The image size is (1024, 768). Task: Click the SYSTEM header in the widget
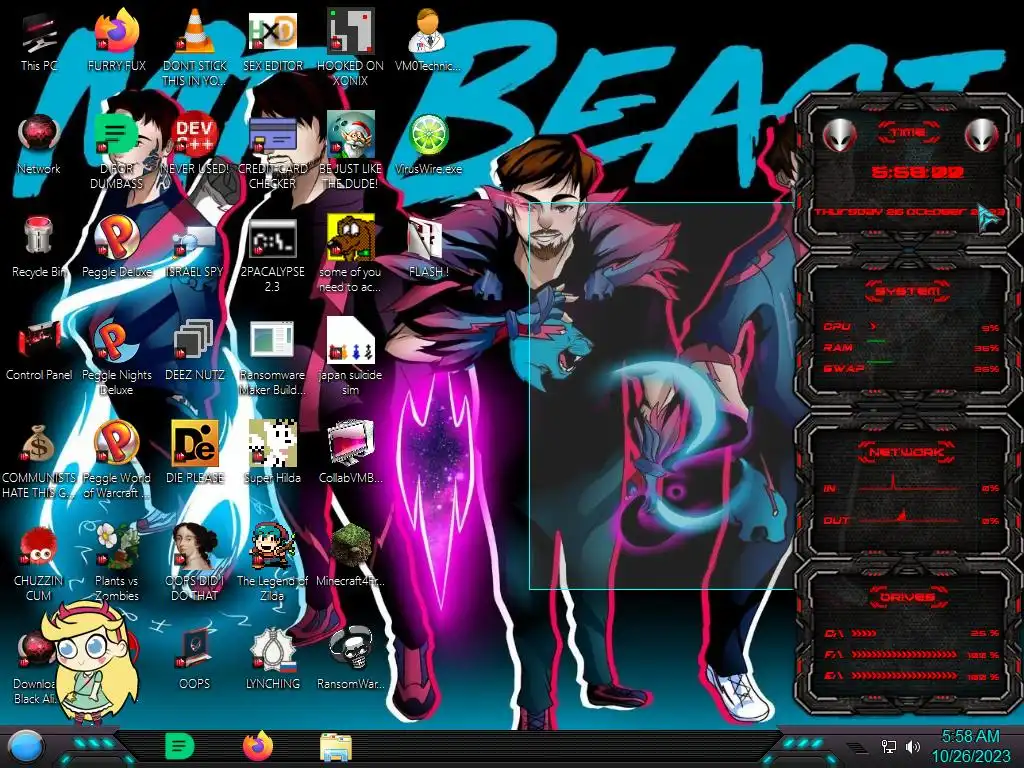point(908,291)
